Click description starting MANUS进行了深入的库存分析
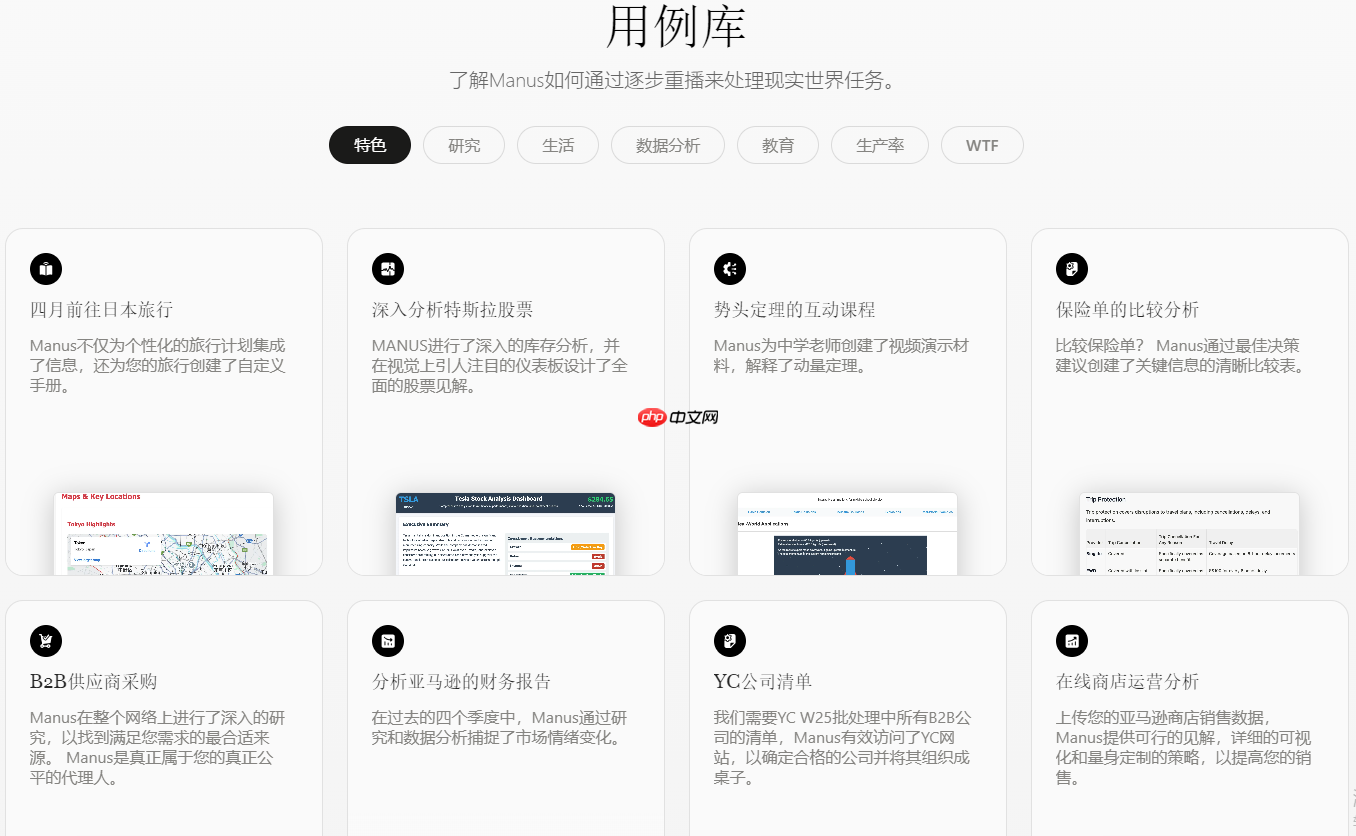 500,366
